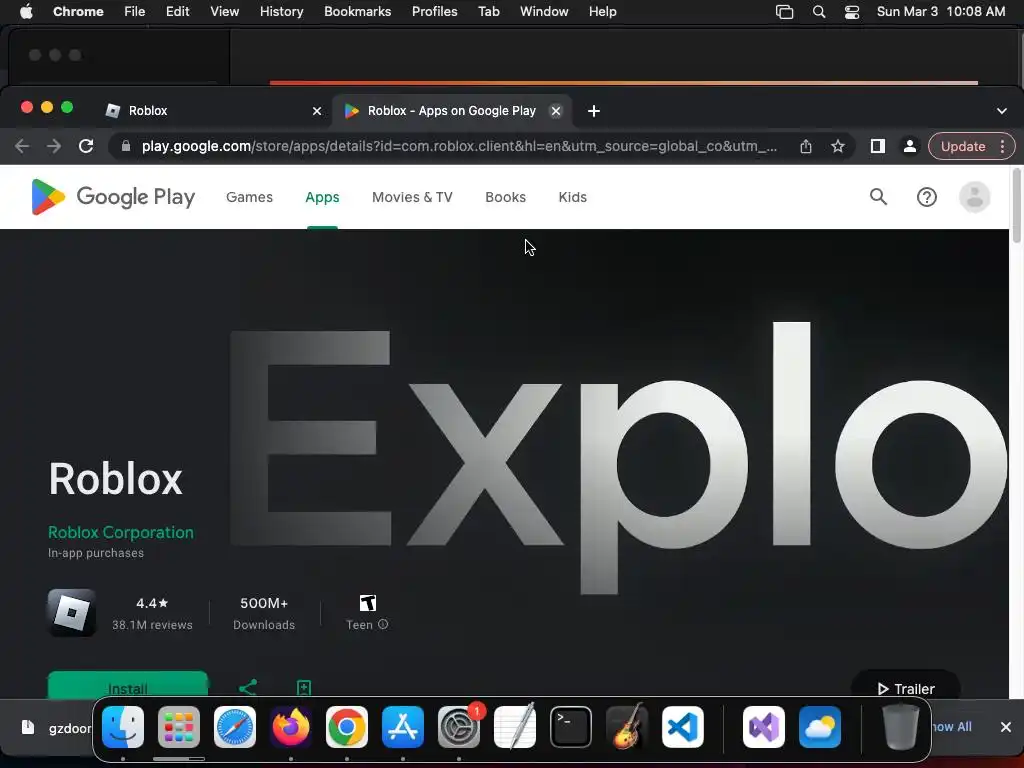Image resolution: width=1024 pixels, height=768 pixels.
Task: Go back in Chrome
Action: pyautogui.click(x=22, y=146)
